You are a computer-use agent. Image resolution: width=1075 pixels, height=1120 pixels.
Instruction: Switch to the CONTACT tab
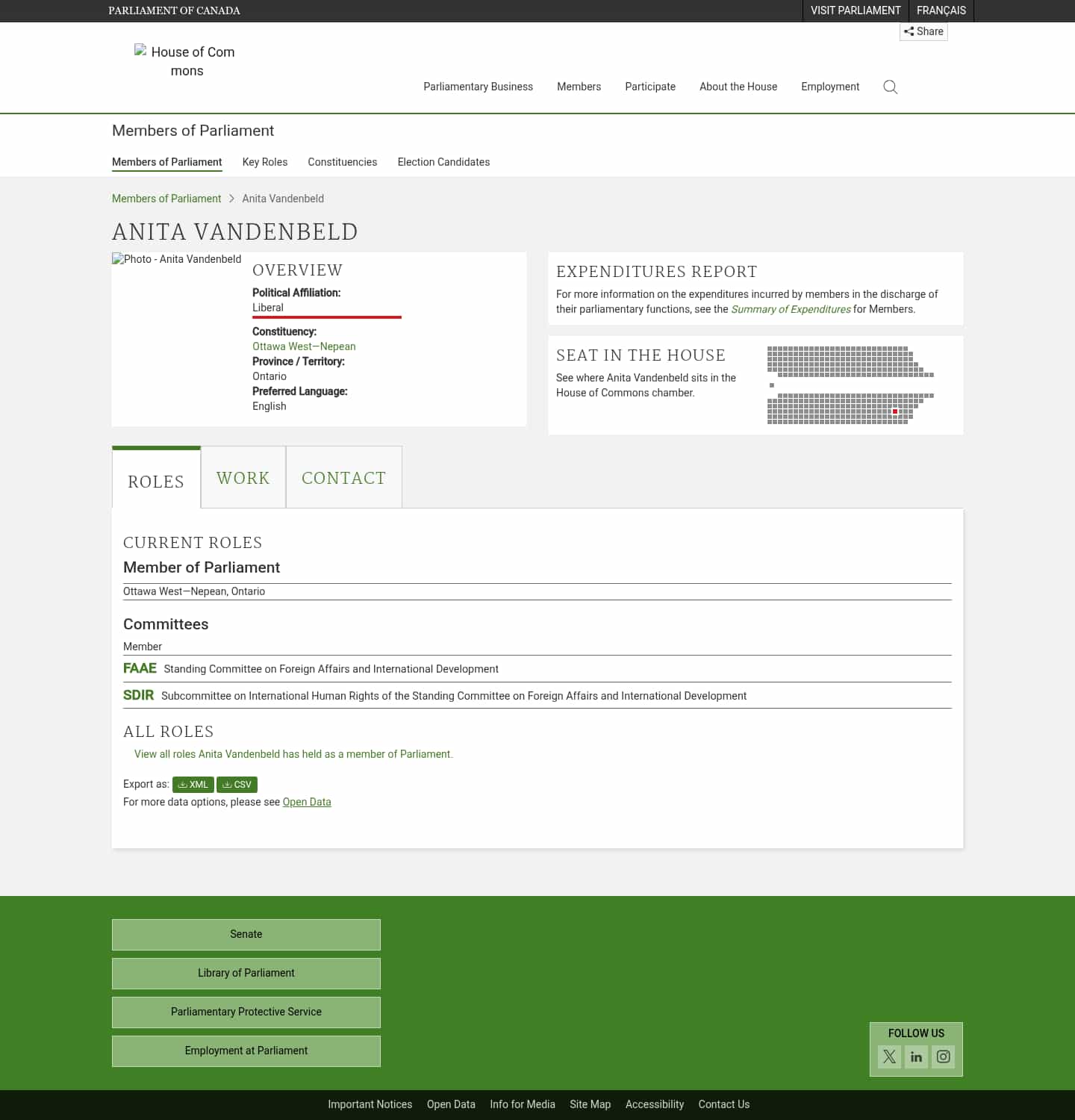coord(343,477)
